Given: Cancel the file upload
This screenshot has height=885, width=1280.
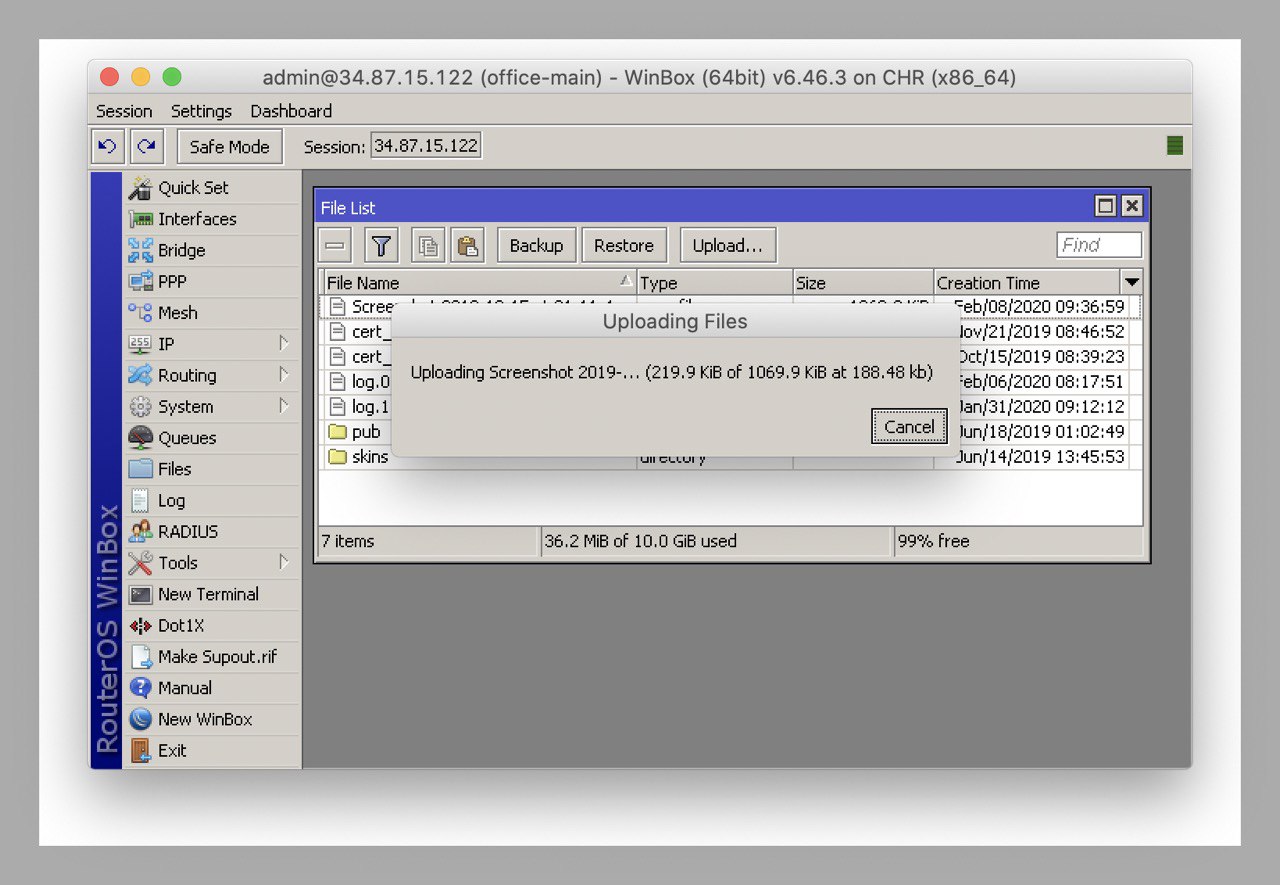Looking at the screenshot, I should [909, 427].
